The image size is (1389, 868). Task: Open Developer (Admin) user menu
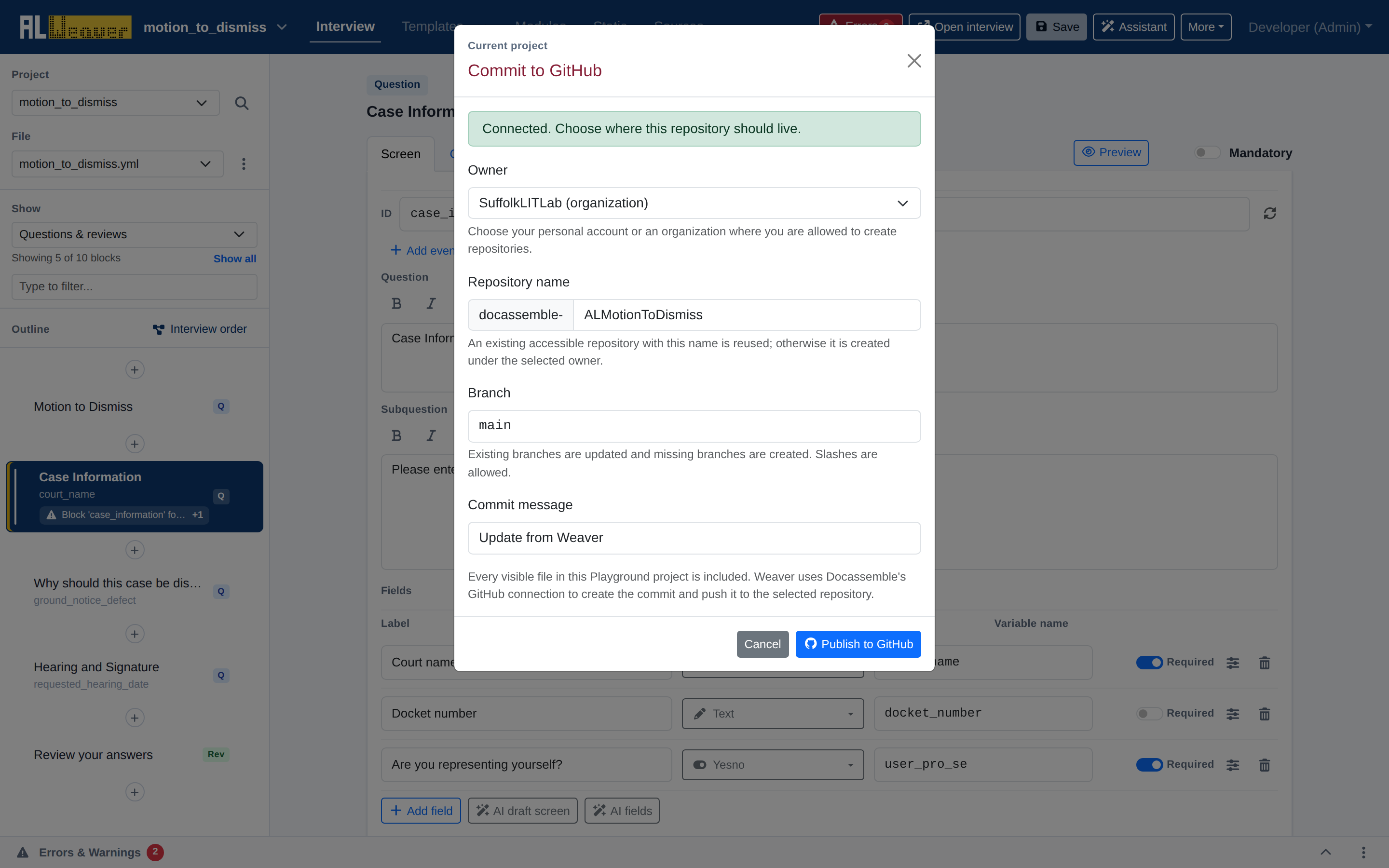pyautogui.click(x=1310, y=27)
